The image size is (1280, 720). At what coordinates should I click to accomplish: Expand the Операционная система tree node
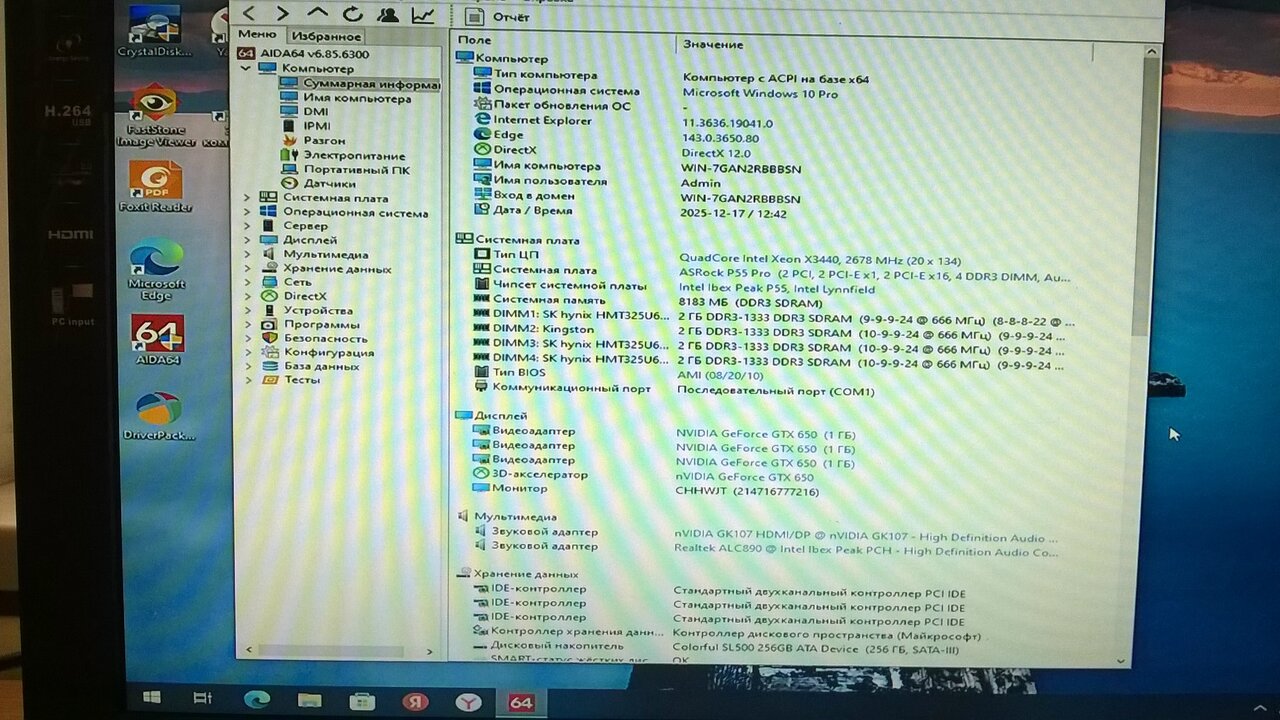pyautogui.click(x=247, y=212)
